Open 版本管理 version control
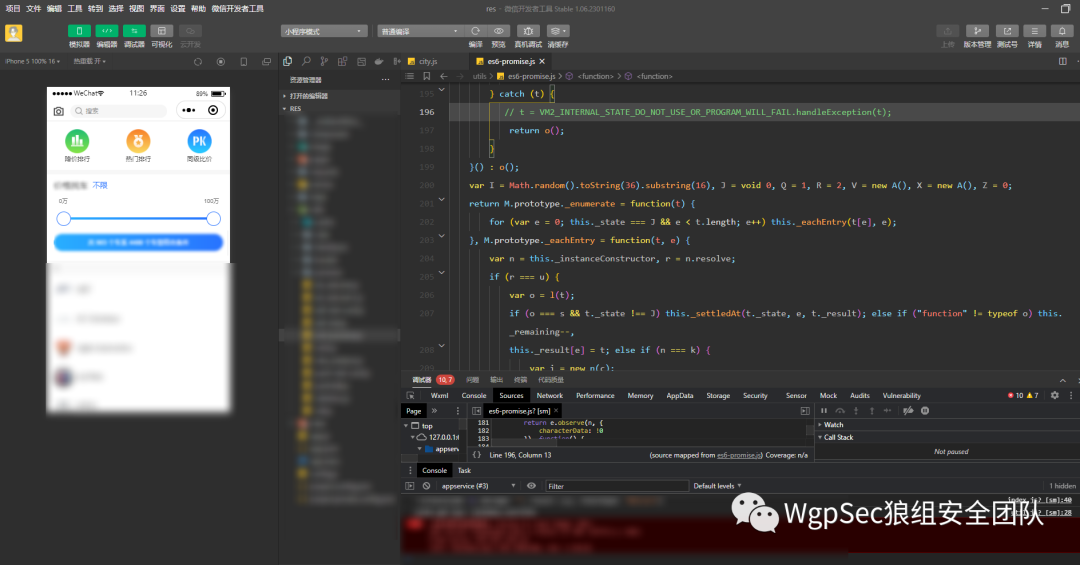Image resolution: width=1080 pixels, height=565 pixels. (977, 31)
